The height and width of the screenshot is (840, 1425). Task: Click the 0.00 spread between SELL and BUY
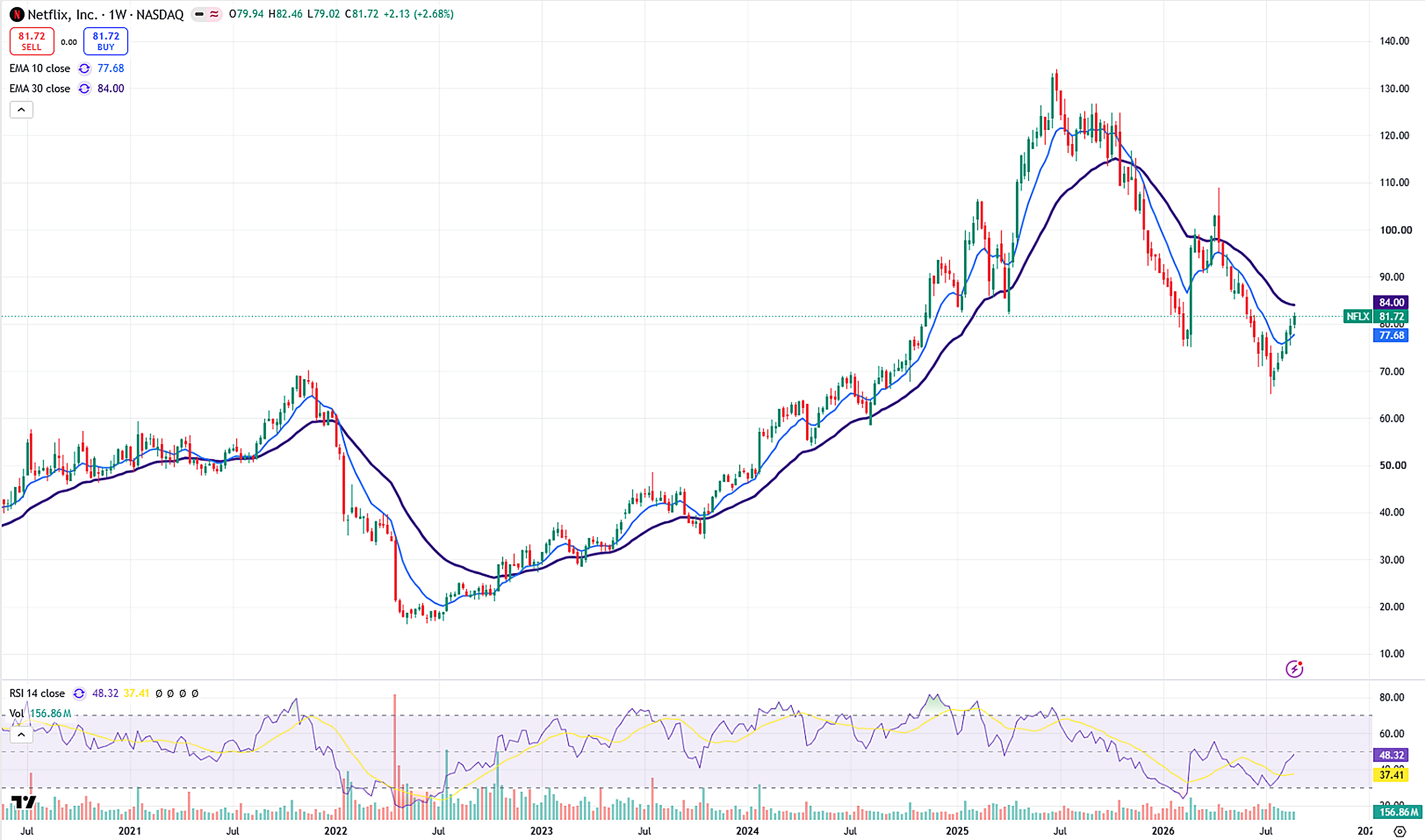(x=69, y=42)
